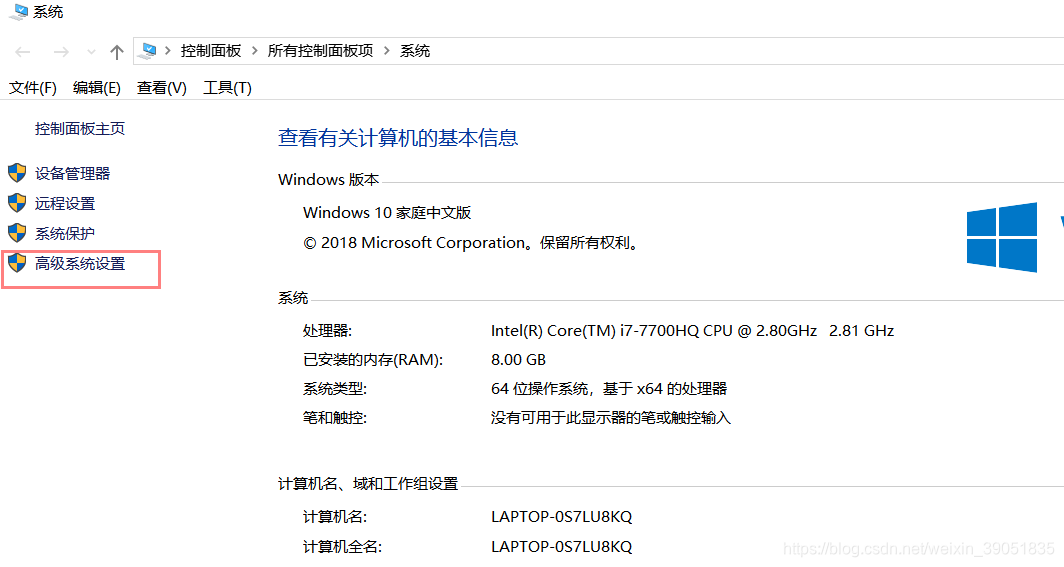1064x567 pixels.
Task: Click shield icon beside 系统保护
Action: [17, 233]
